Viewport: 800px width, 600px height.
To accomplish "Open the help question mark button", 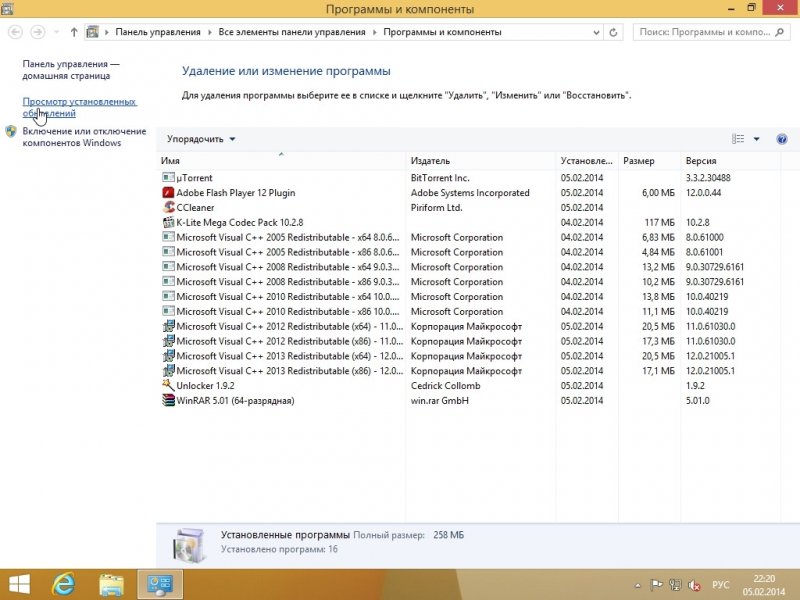I will pos(781,139).
